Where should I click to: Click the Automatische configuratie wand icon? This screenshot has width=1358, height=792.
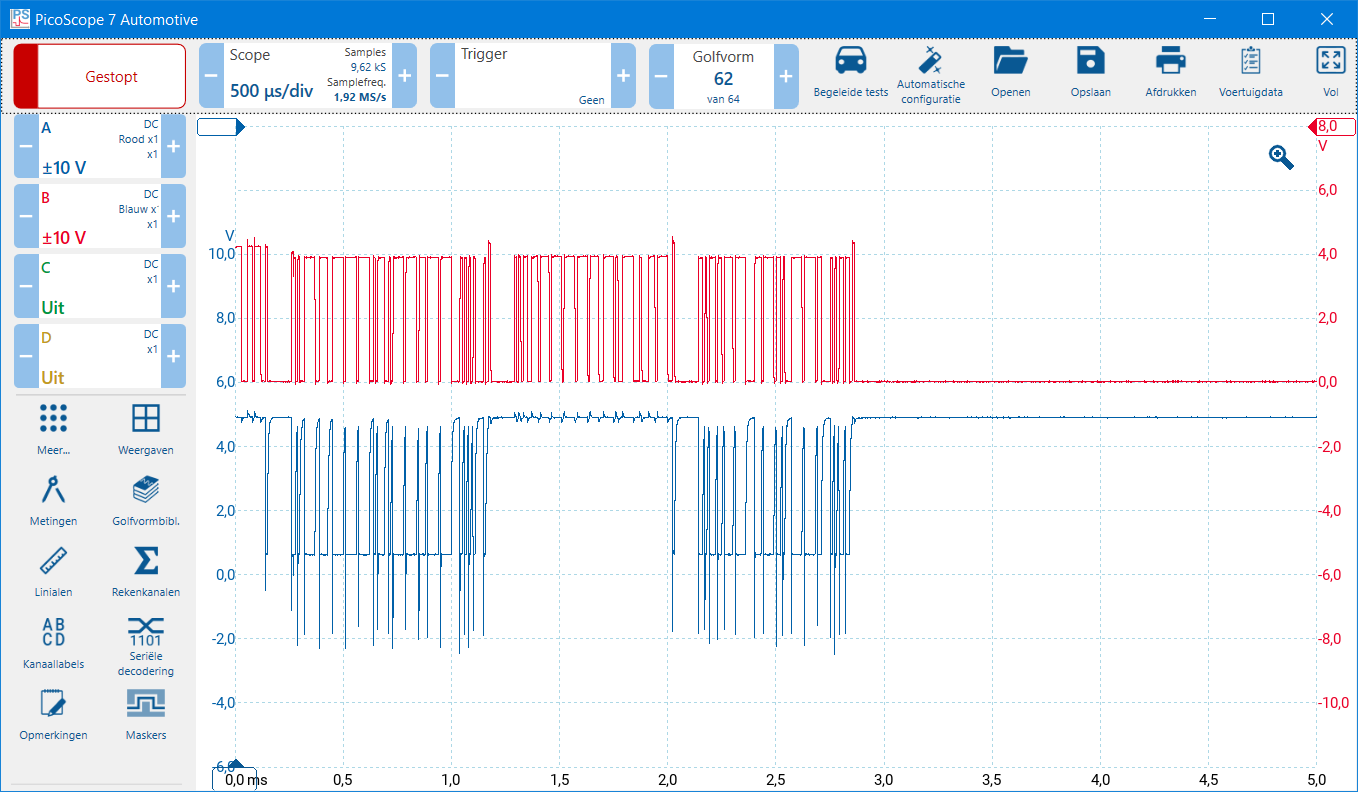click(930, 62)
